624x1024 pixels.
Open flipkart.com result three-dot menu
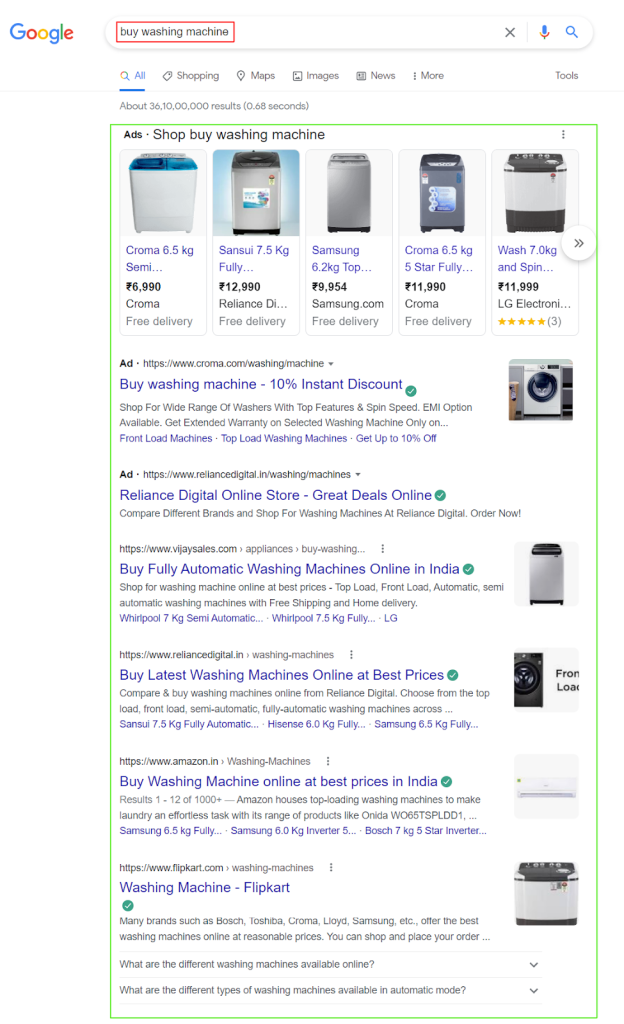point(331,867)
